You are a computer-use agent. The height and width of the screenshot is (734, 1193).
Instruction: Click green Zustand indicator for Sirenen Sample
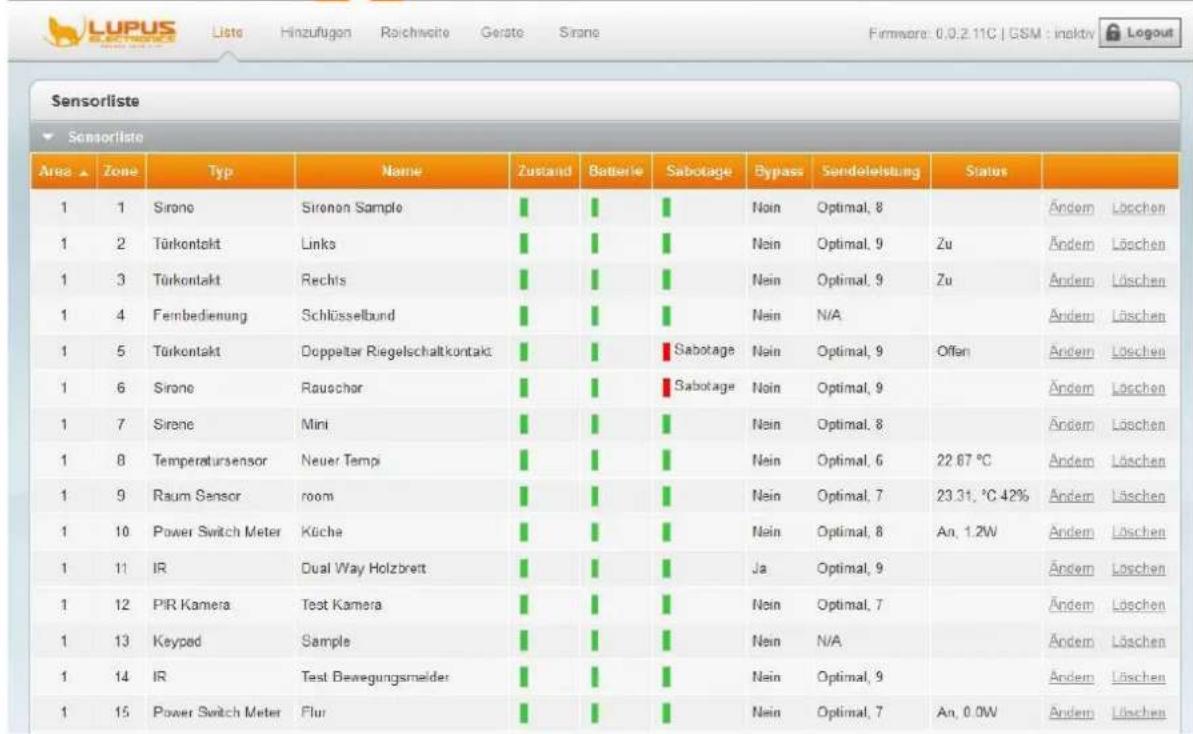coord(523,208)
